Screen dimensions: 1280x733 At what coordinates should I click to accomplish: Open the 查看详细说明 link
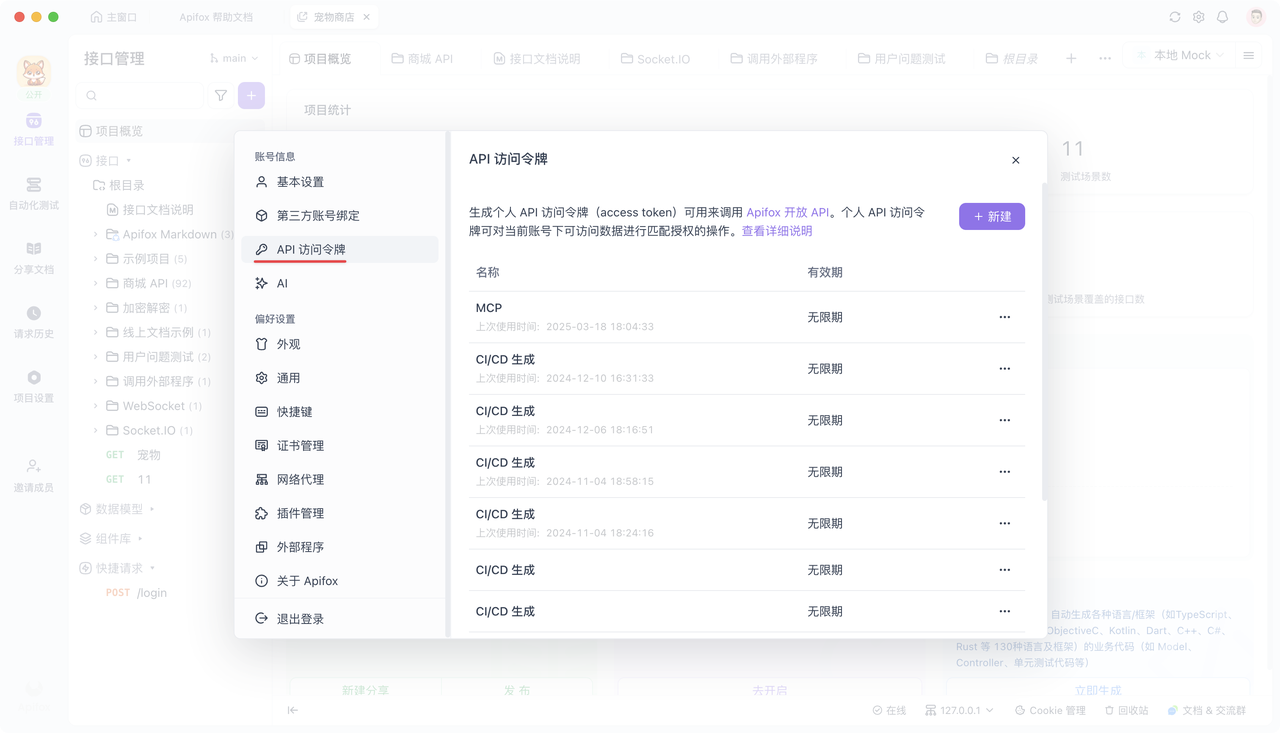[777, 231]
